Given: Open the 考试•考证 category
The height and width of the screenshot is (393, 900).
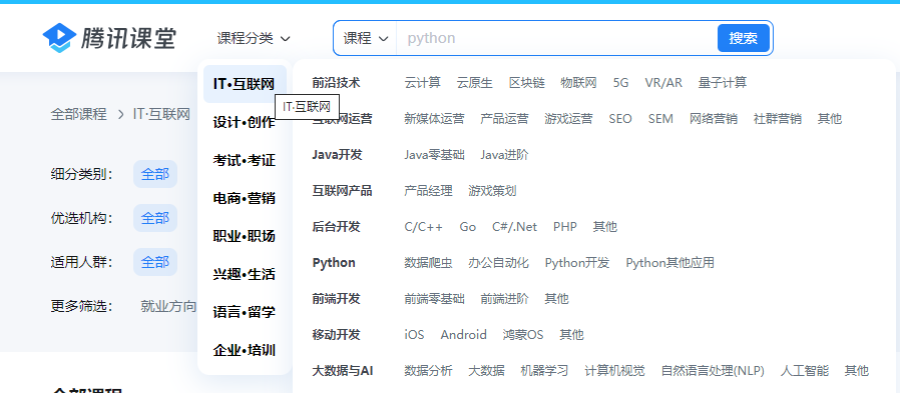Looking at the screenshot, I should click(245, 160).
